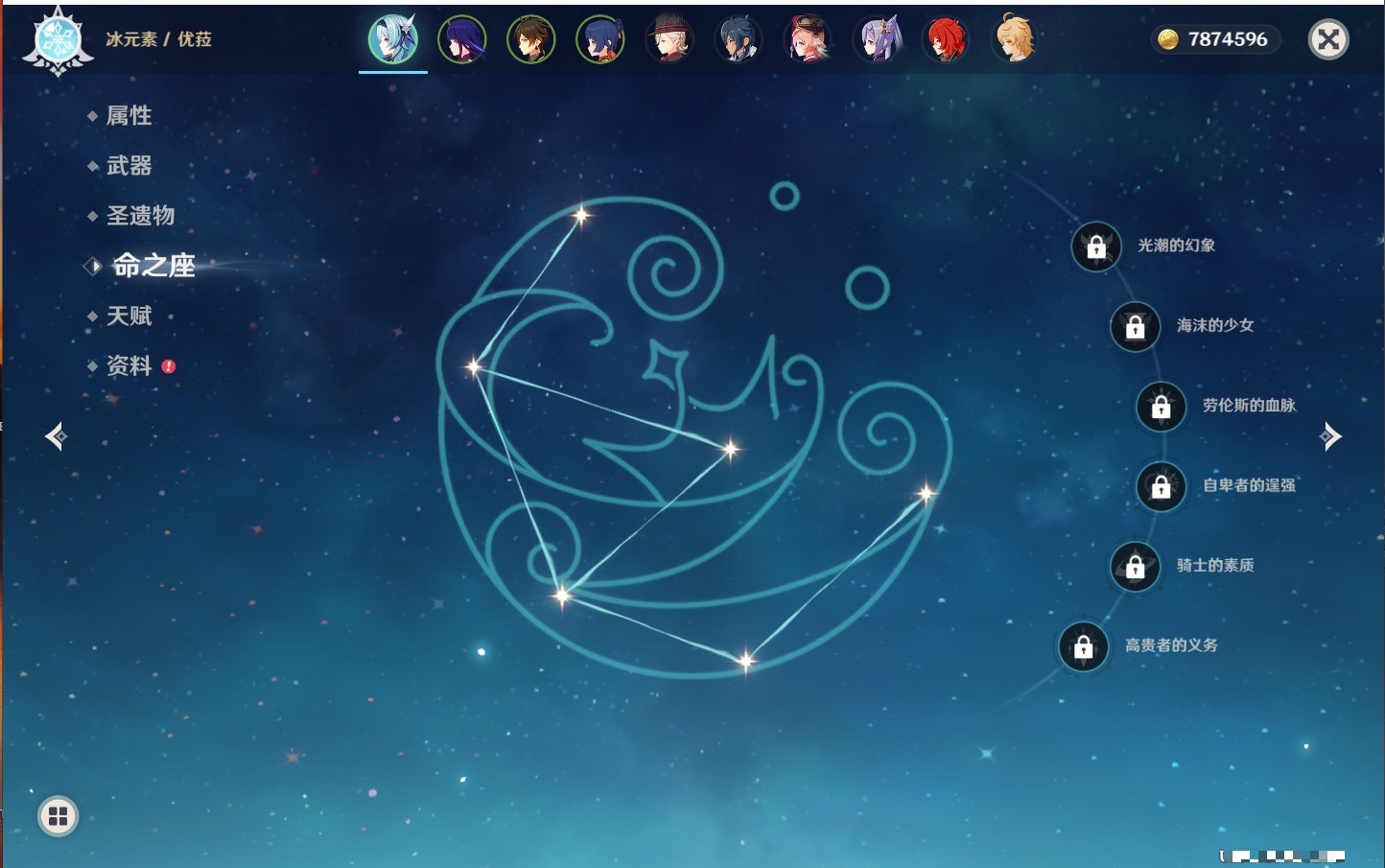This screenshot has height=868, width=1385.
Task: Open the 资料 profile tab
Action: pyautogui.click(x=129, y=365)
